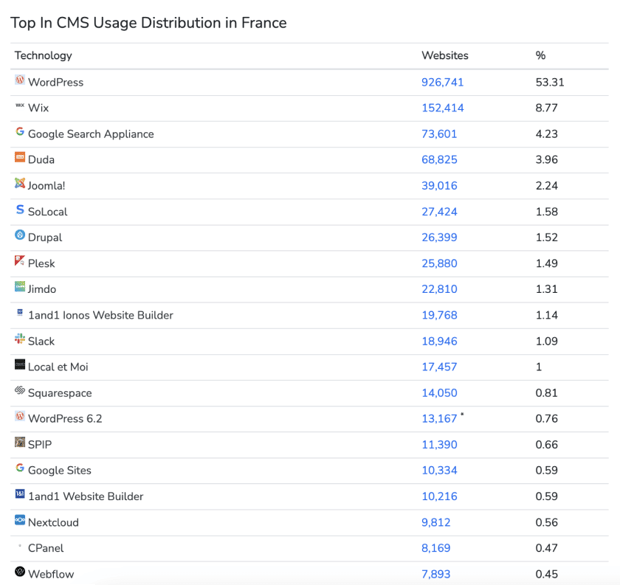
Task: Click the 8.77 percentage value
Action: coord(546,108)
